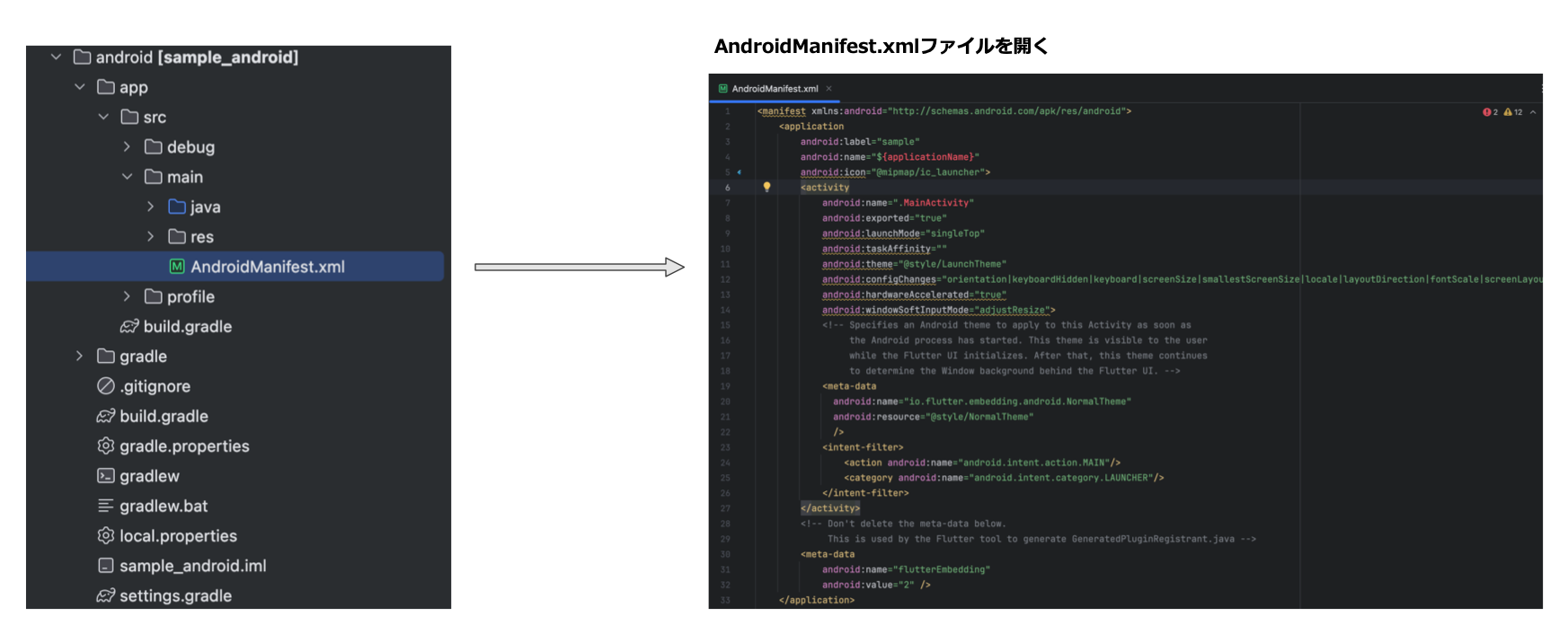Click the red error count indicator
The height and width of the screenshot is (634, 1568).
tap(1490, 112)
